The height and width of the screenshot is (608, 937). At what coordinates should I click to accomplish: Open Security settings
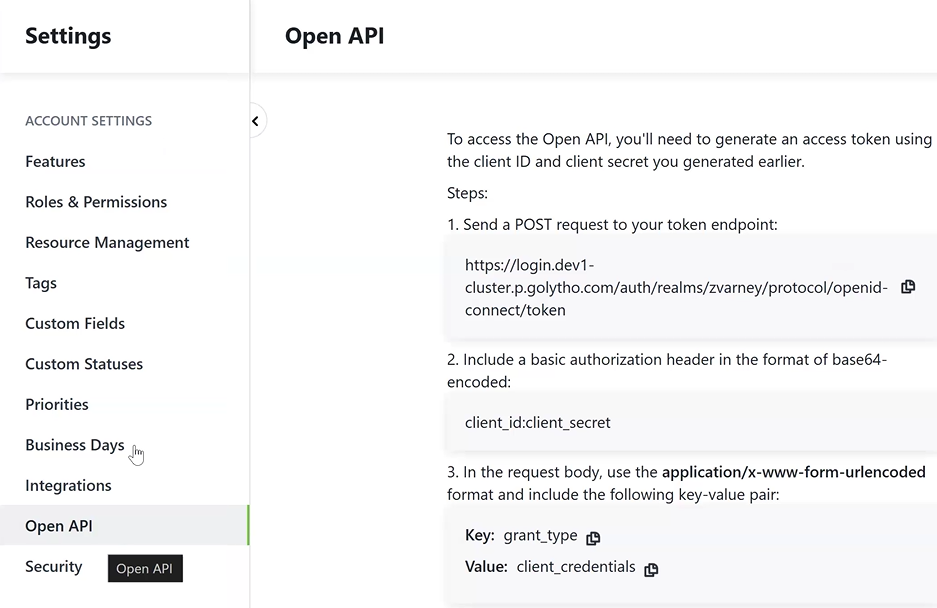tap(54, 567)
